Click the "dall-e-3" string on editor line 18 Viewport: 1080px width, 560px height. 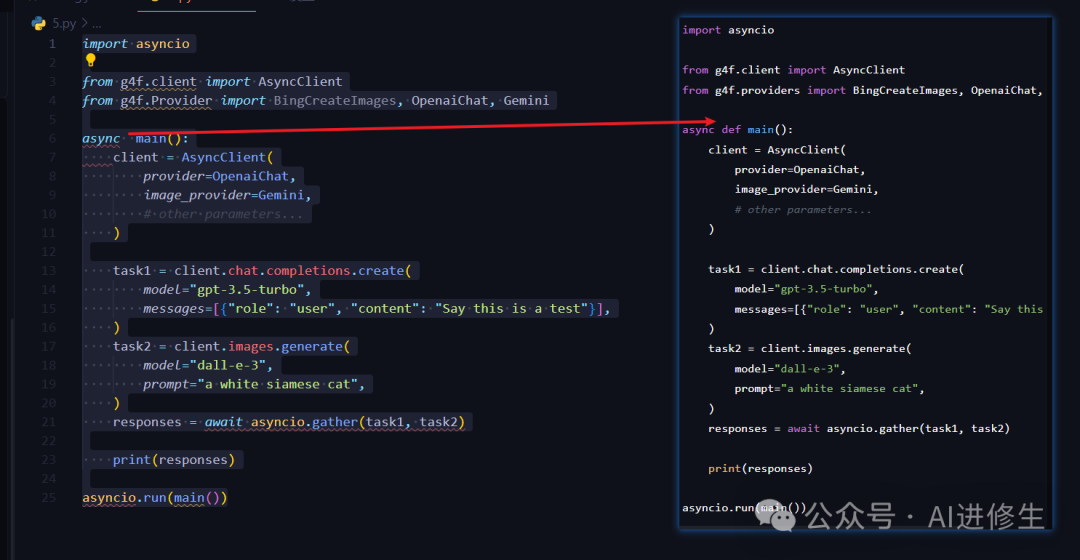pos(227,365)
